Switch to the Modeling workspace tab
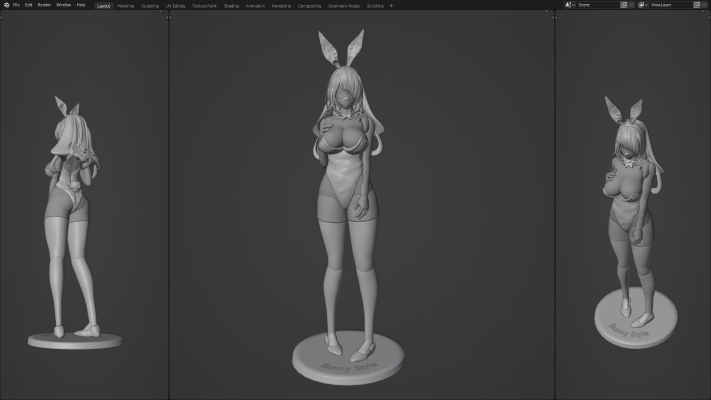The image size is (711, 400). click(125, 5)
